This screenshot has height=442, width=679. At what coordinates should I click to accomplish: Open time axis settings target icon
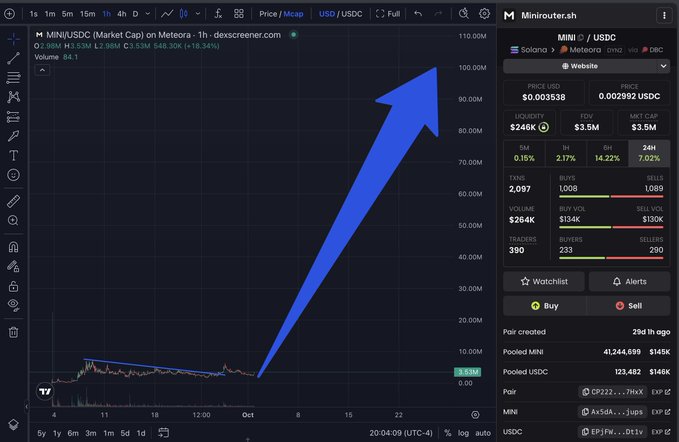point(475,415)
